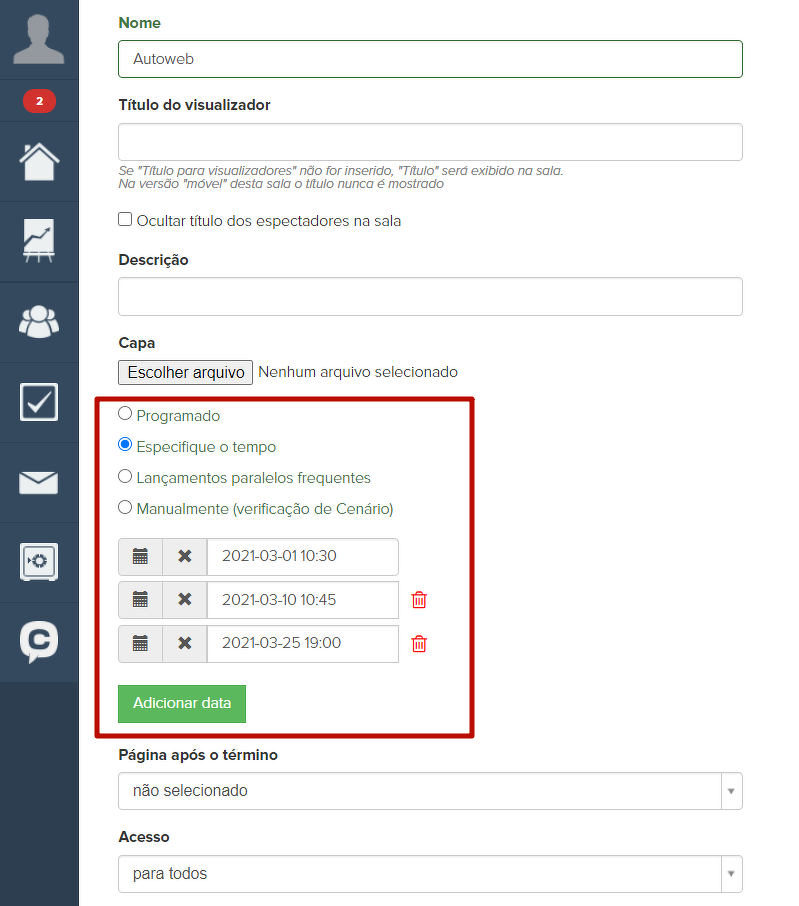Click the Adicionar data button

point(182,703)
